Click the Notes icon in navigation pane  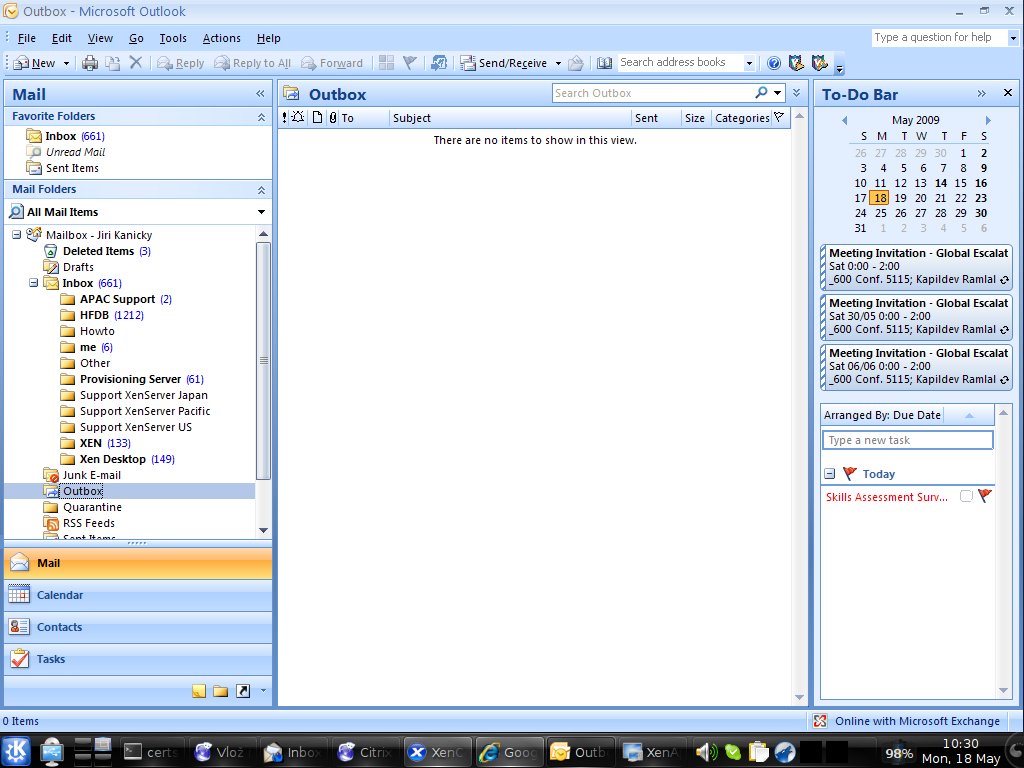(x=199, y=691)
